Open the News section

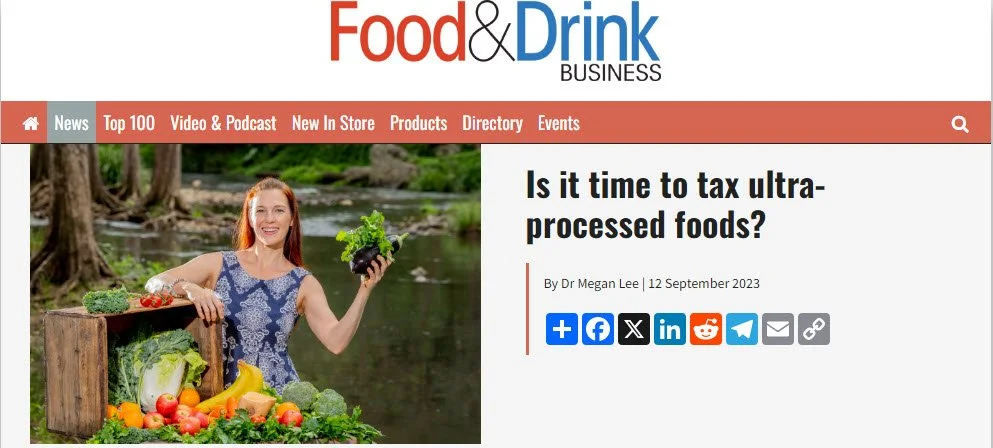[x=72, y=122]
